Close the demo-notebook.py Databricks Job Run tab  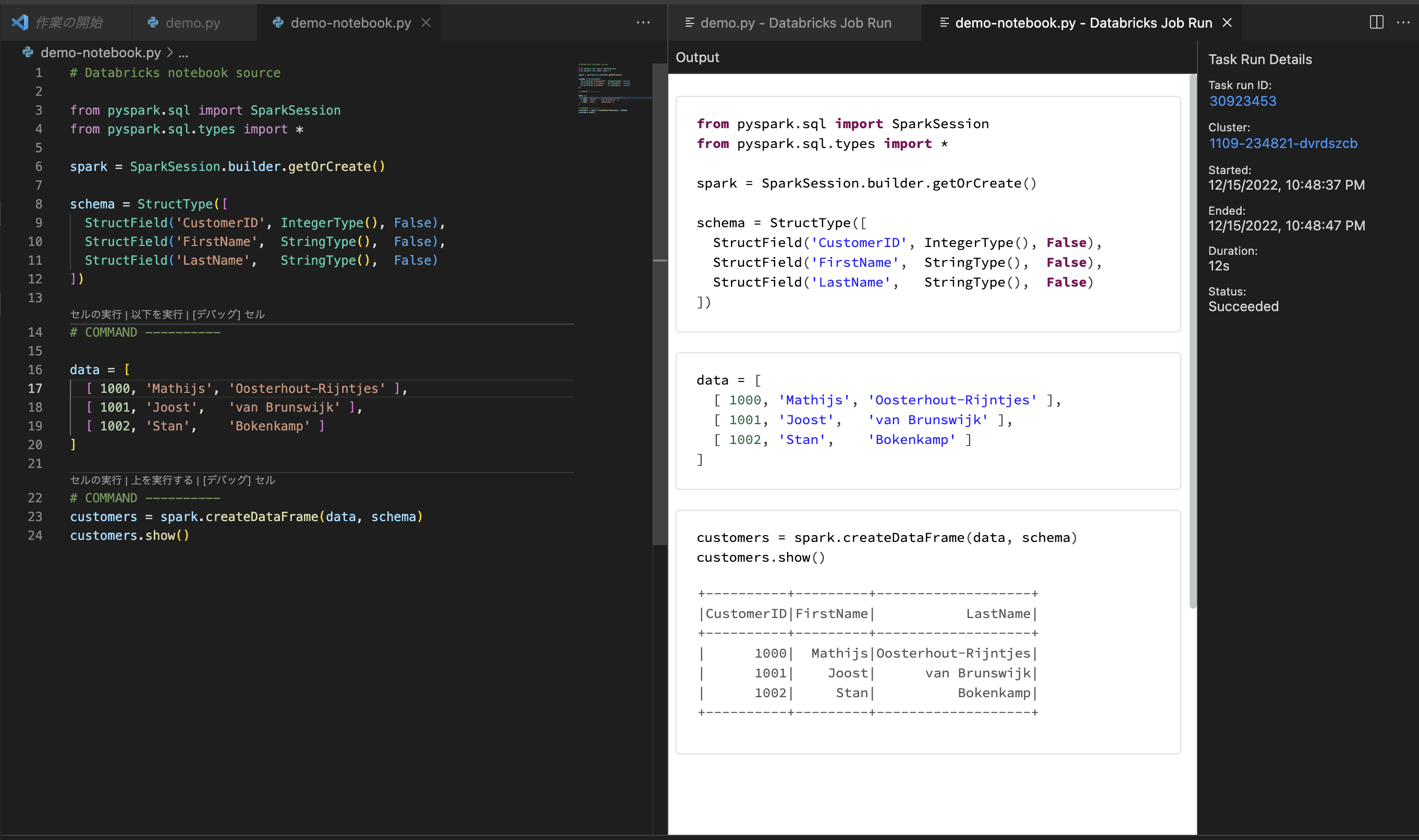coord(1228,22)
